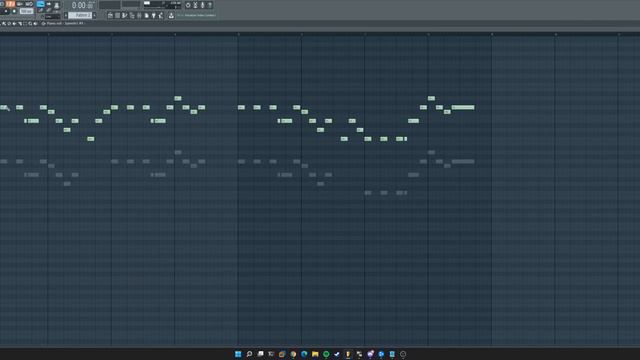Open the Piano roll channel title menu

65,24
